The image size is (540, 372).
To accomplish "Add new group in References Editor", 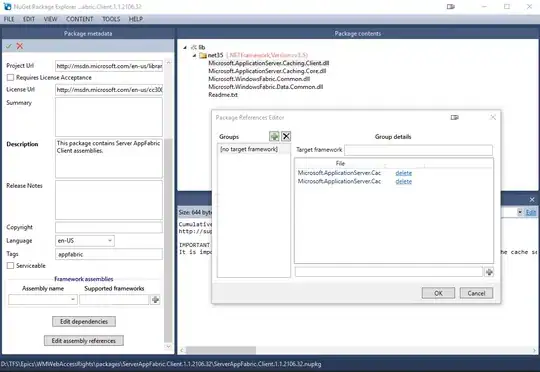I will click(x=274, y=136).
